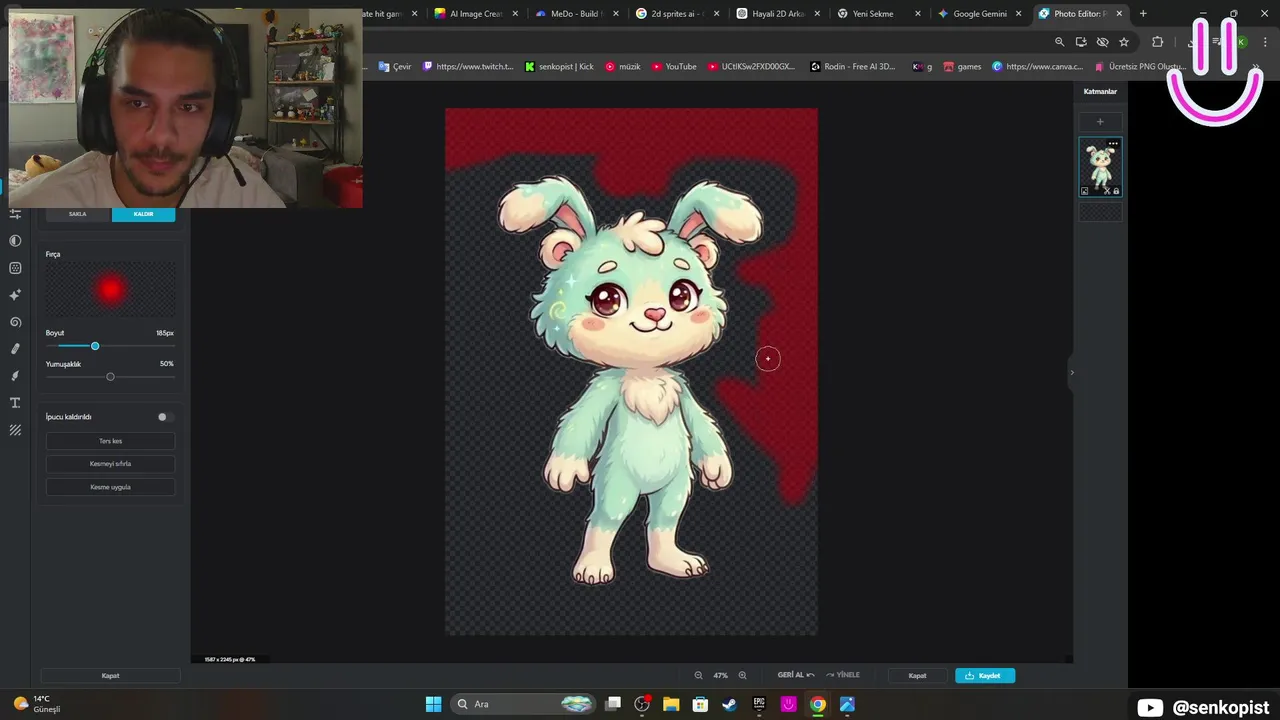Switch to the 2d sprites ai tab
This screenshot has width=1280, height=720.
pyautogui.click(x=677, y=13)
